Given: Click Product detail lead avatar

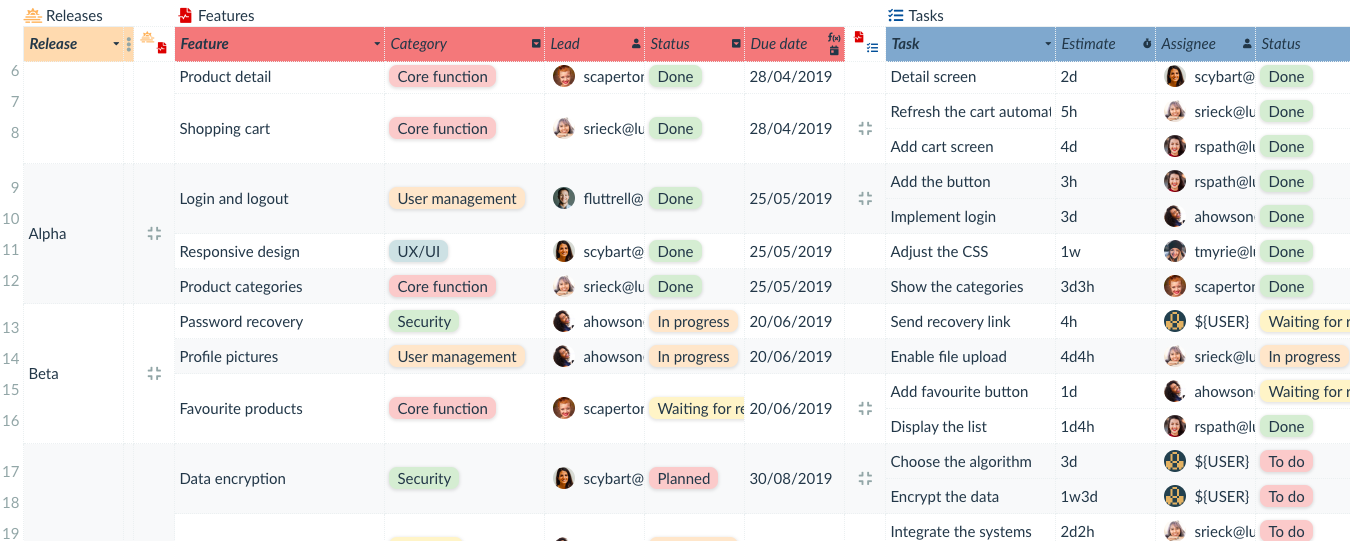Looking at the screenshot, I should point(564,76).
